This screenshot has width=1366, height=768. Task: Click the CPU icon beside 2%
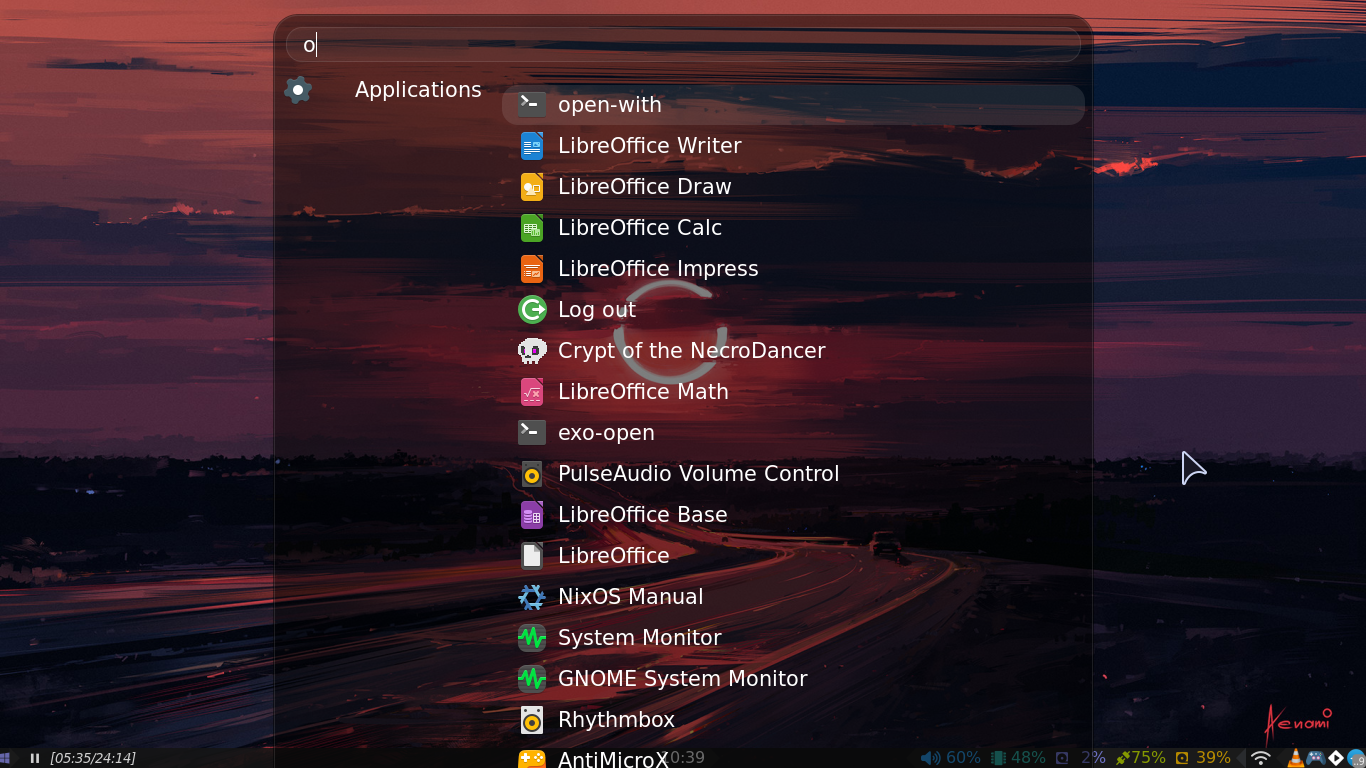tap(1063, 758)
